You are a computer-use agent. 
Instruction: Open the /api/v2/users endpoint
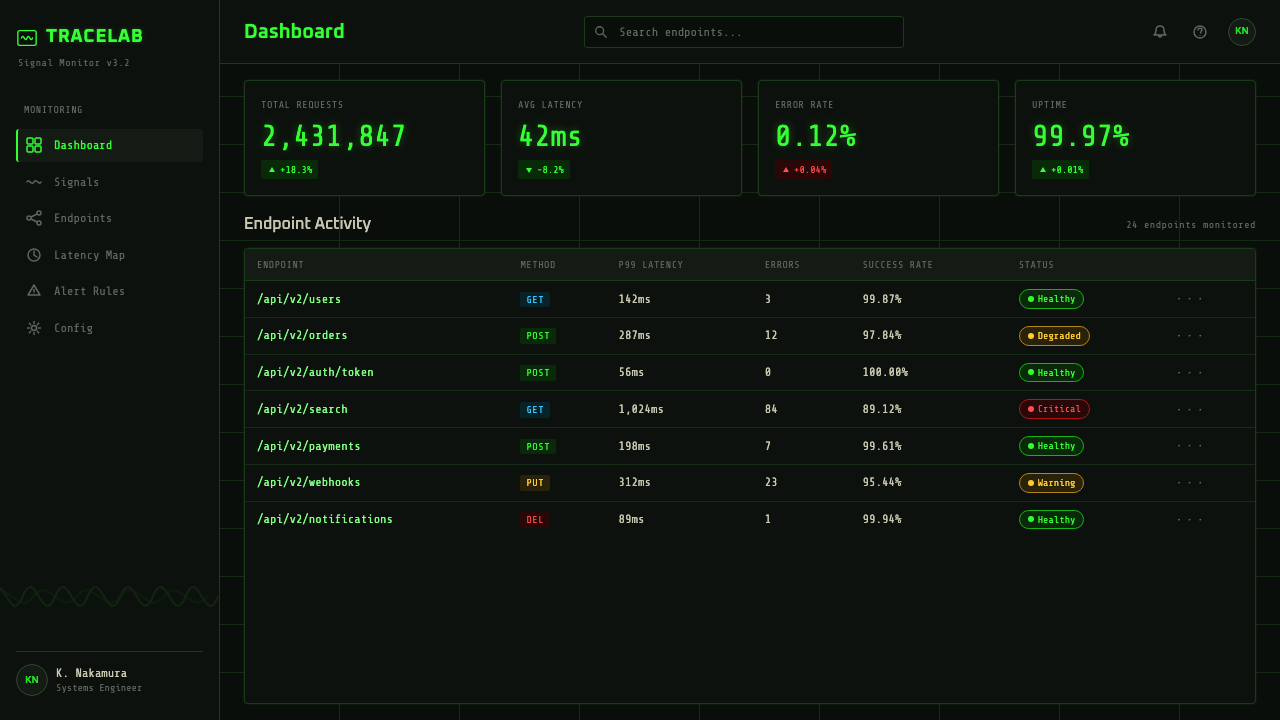coord(299,299)
